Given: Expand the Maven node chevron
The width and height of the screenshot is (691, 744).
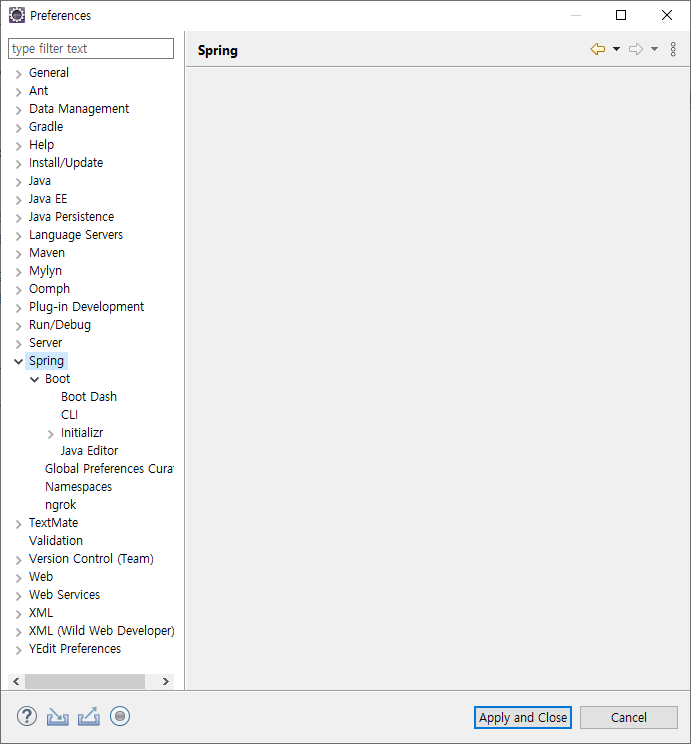Looking at the screenshot, I should [19, 254].
